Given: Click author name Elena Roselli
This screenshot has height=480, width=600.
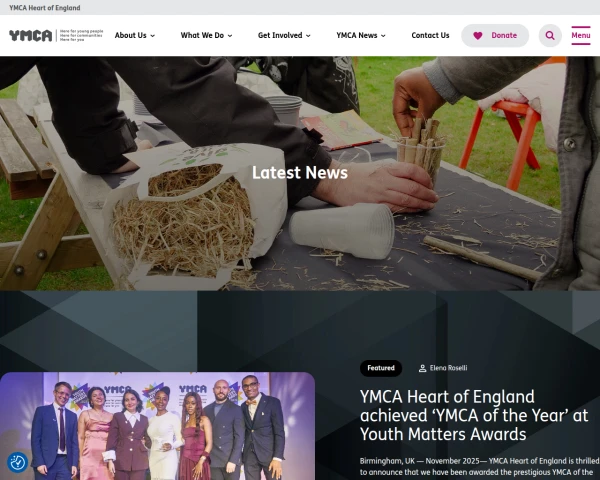Looking at the screenshot, I should [x=448, y=368].
